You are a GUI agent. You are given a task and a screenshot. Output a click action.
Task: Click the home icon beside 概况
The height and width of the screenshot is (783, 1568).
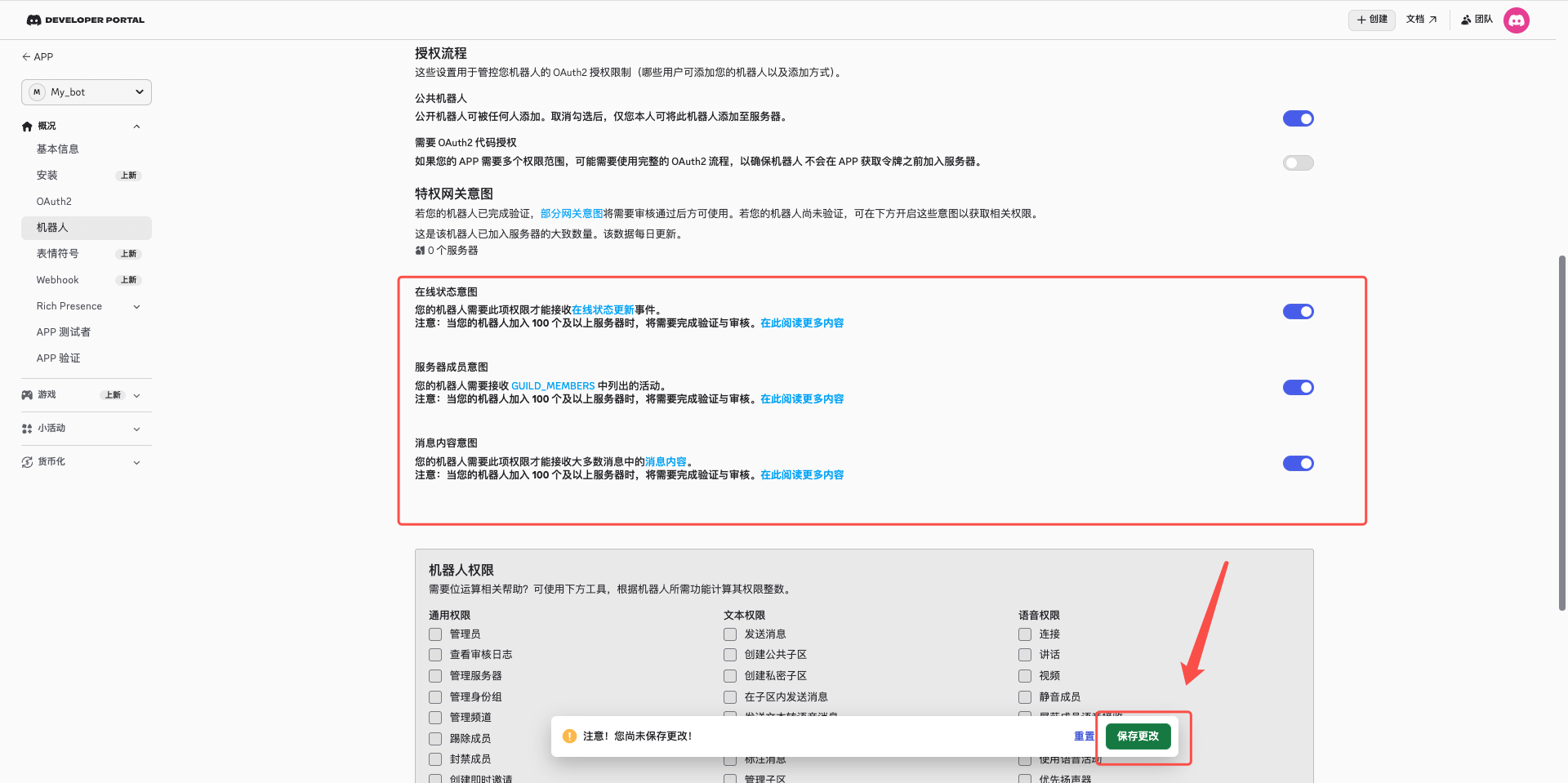27,127
